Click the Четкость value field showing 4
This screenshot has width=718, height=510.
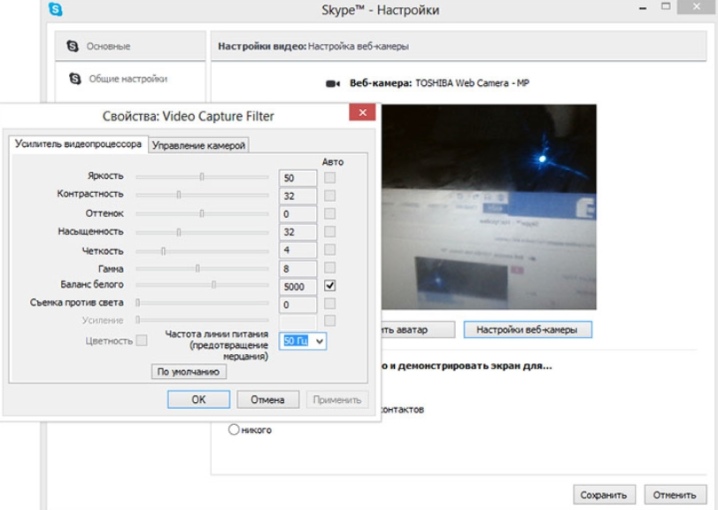(298, 250)
